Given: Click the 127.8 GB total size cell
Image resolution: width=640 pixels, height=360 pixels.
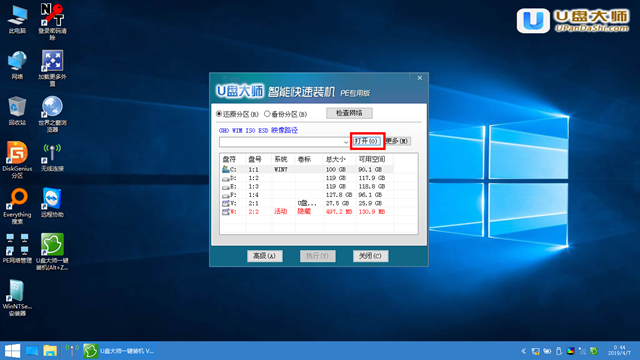Looking at the screenshot, I should [339, 195].
